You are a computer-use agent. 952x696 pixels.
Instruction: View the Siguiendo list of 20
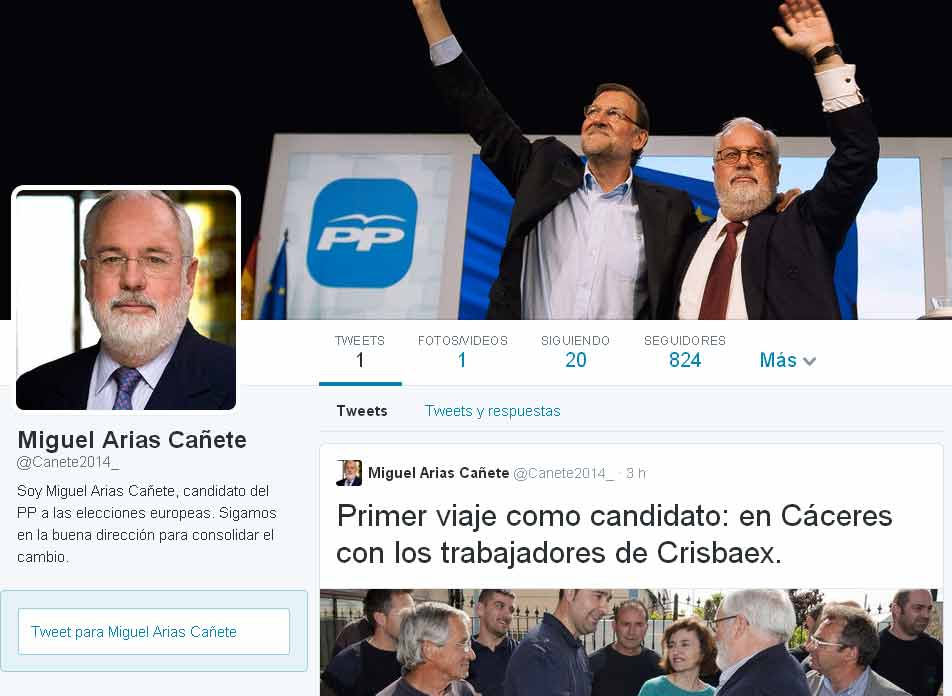click(x=575, y=352)
